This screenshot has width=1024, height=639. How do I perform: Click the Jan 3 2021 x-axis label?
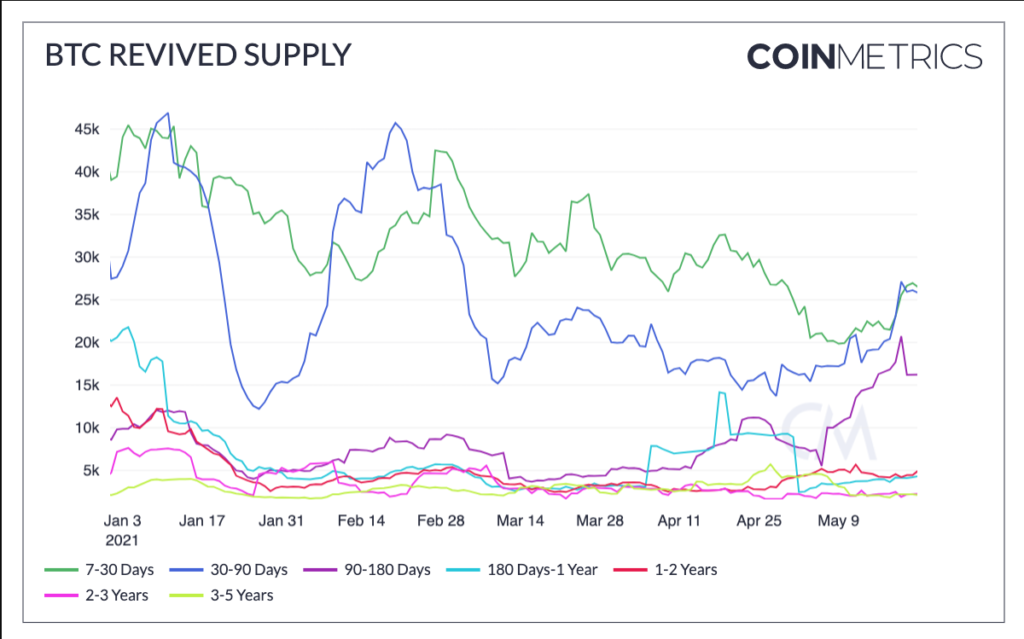coord(122,530)
